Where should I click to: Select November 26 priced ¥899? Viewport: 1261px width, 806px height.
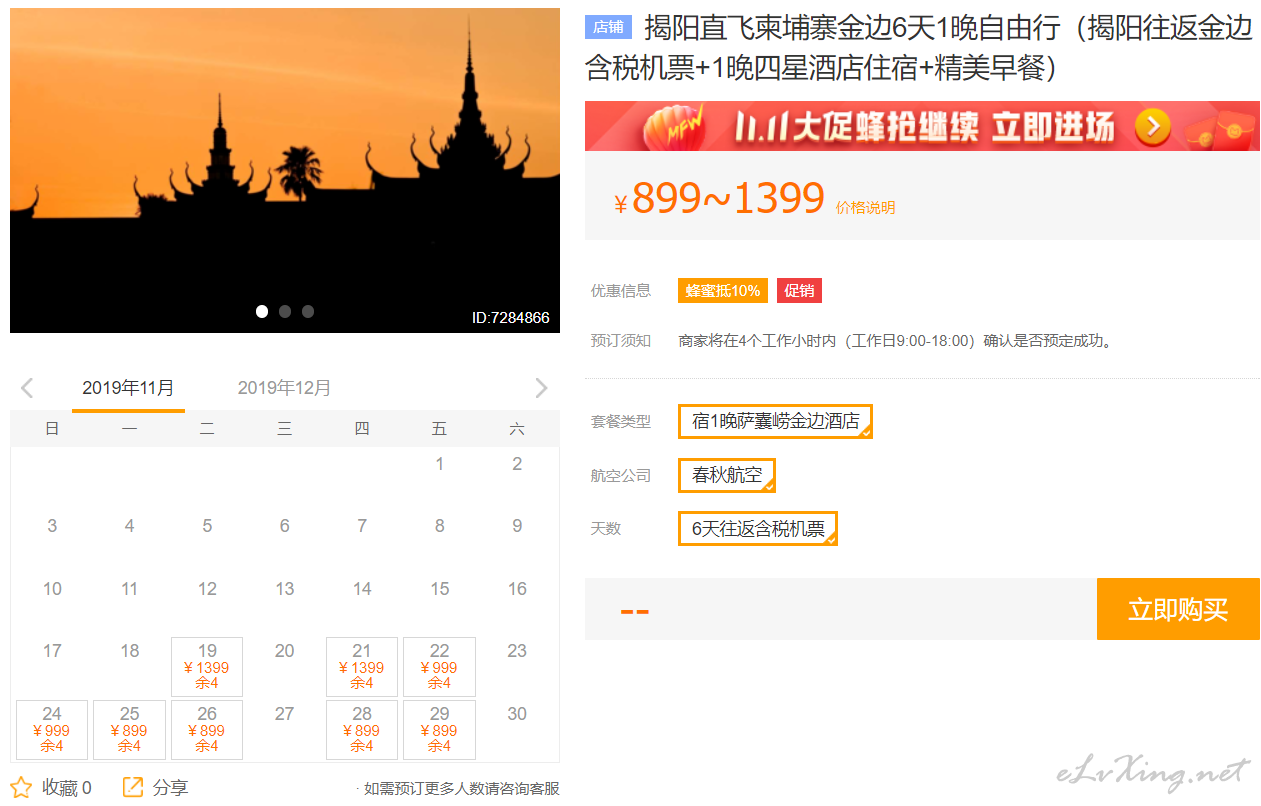207,730
